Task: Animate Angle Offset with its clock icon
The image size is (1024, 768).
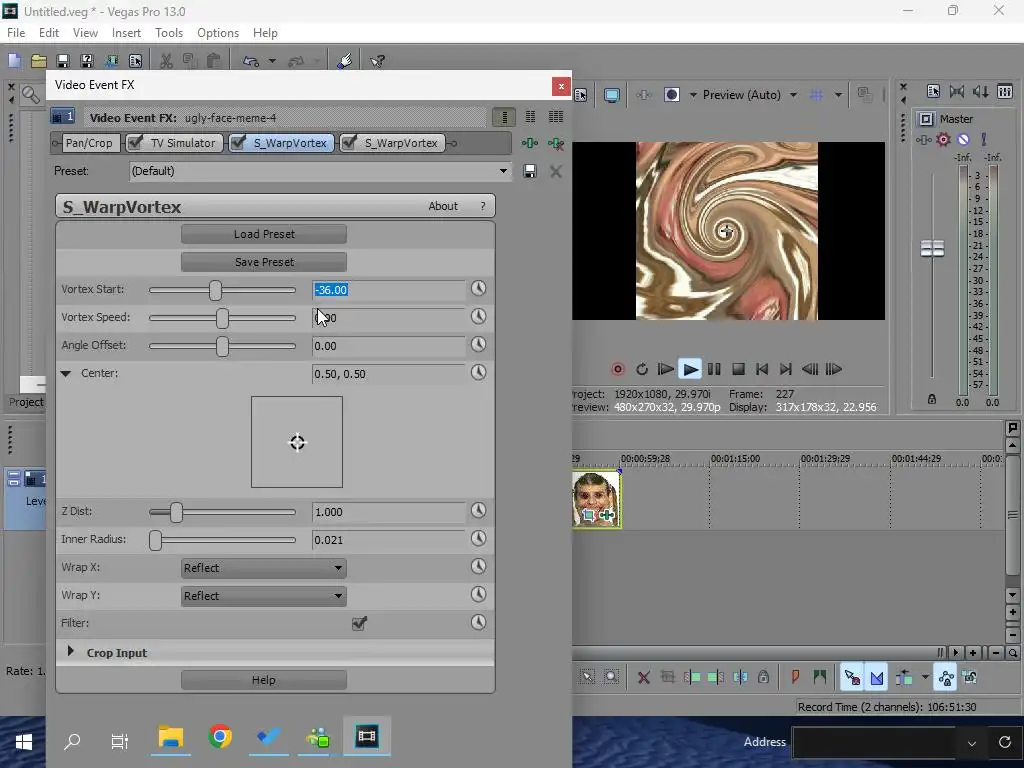Action: pyautogui.click(x=479, y=344)
